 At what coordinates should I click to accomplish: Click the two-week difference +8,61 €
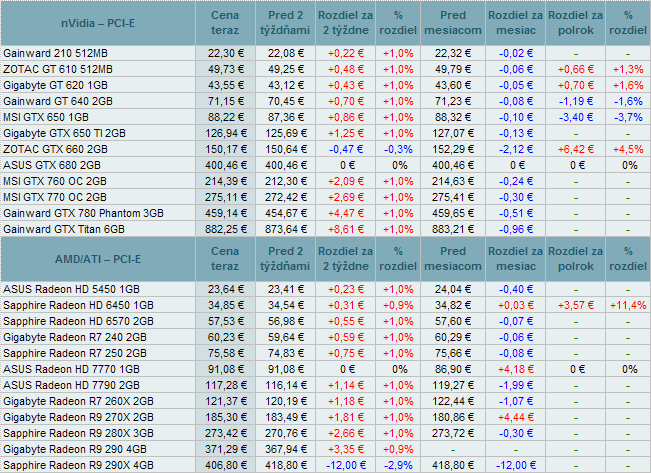coord(346,229)
